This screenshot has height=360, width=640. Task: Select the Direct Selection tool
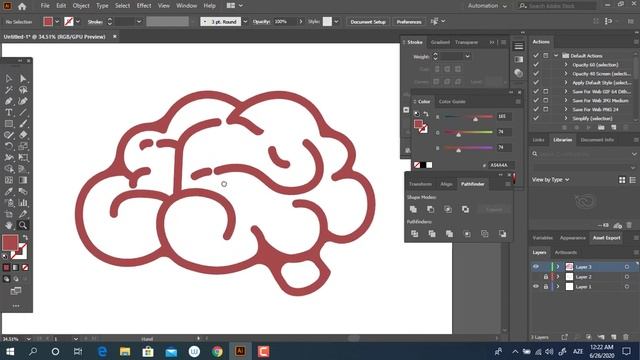click(x=23, y=78)
